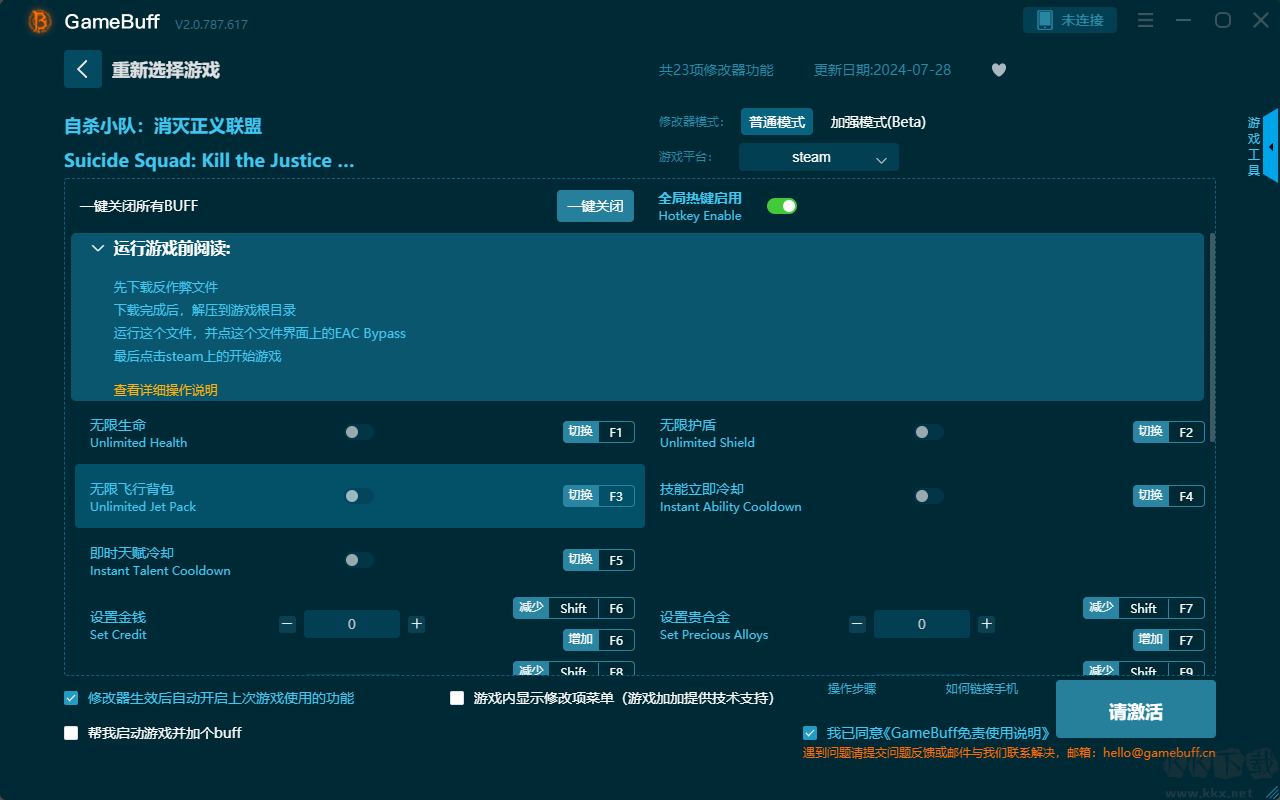This screenshot has height=800, width=1280.
Task: Click the phone not-connected icon button
Action: (1070, 20)
